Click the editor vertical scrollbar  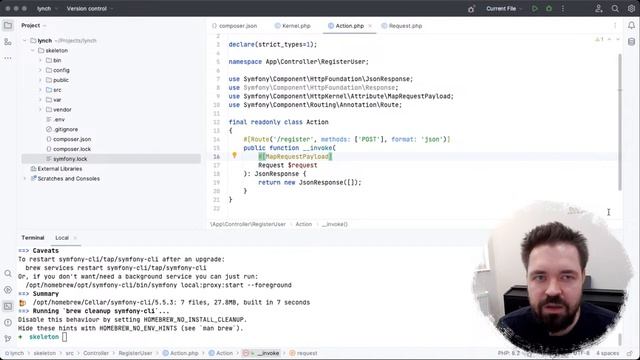click(620, 122)
